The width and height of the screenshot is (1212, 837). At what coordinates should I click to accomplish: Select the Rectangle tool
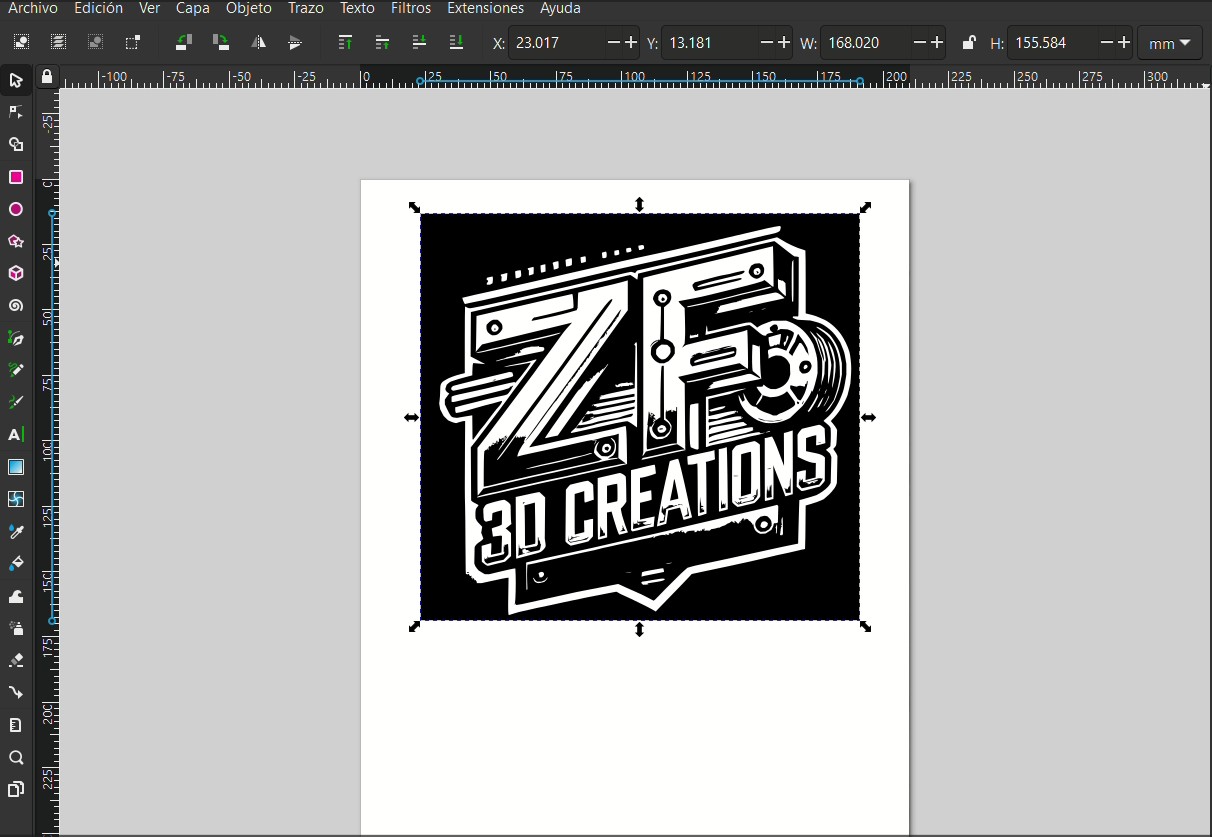coord(16,176)
